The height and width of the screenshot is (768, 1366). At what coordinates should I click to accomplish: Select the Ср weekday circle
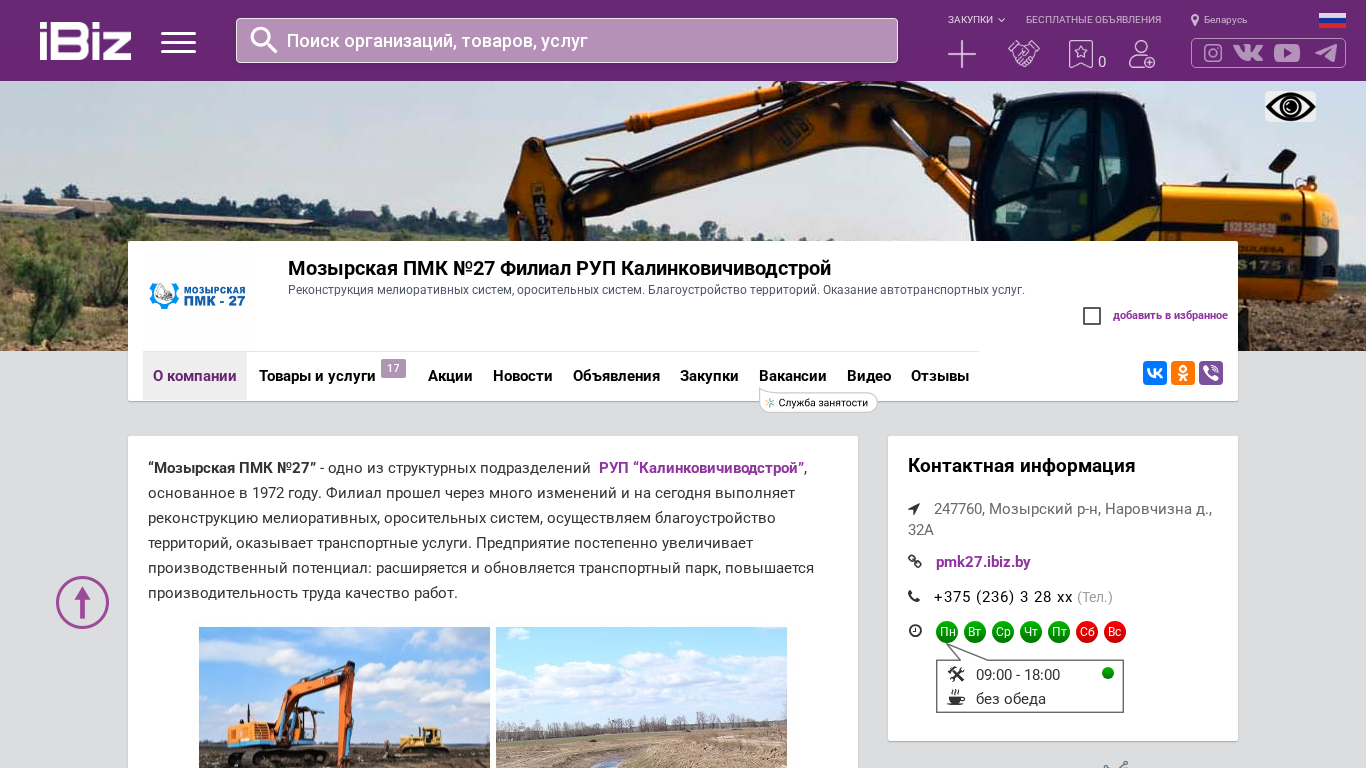tap(1003, 632)
